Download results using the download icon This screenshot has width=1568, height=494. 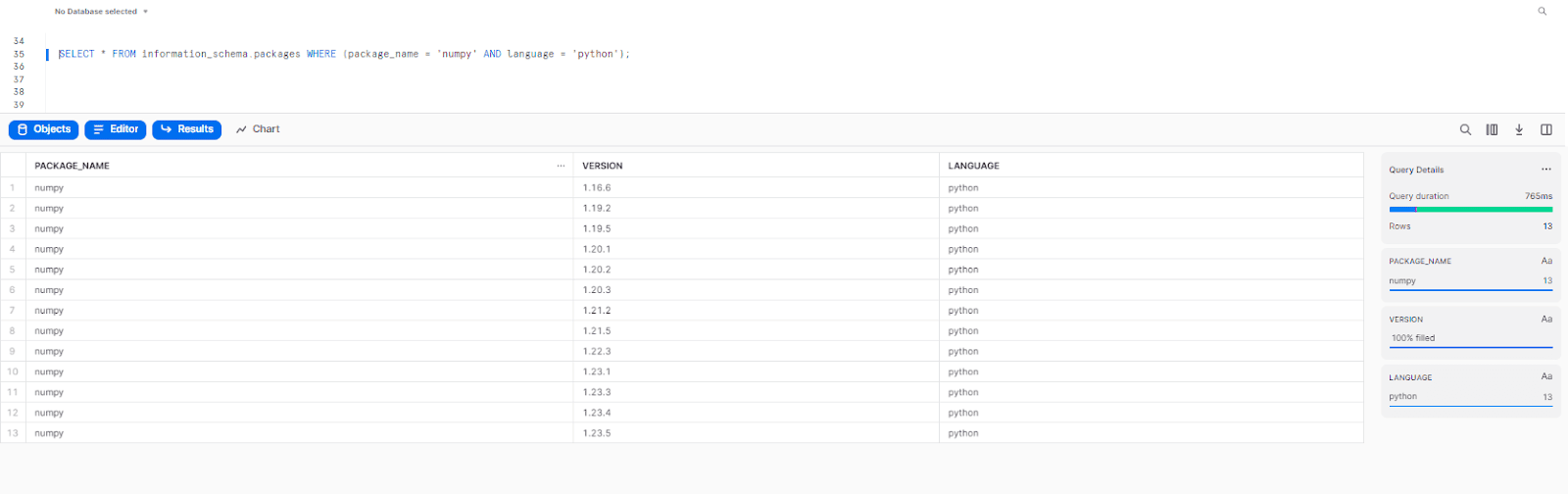point(1519,129)
